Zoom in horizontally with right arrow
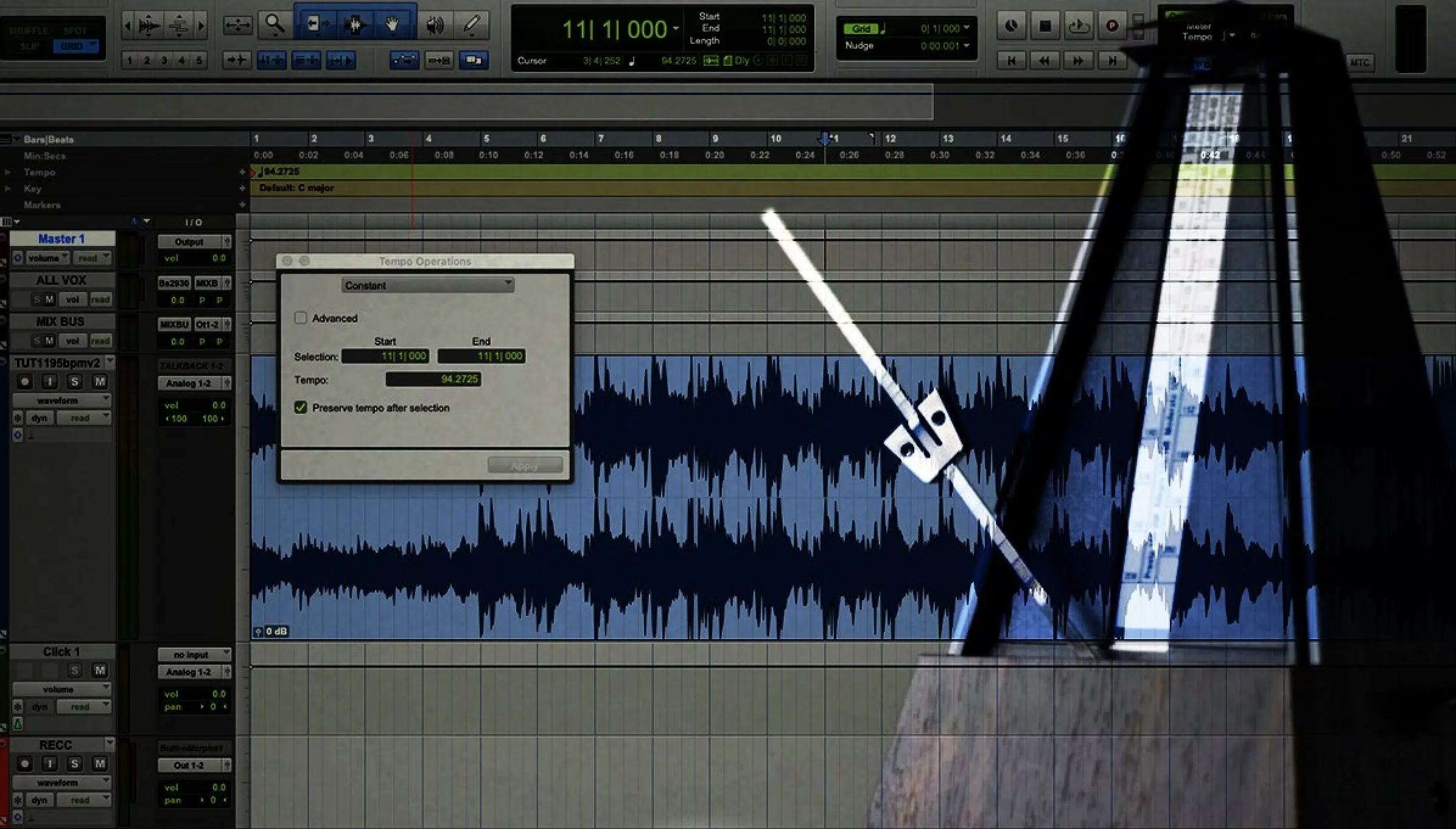Image resolution: width=1456 pixels, height=829 pixels. coord(201,26)
